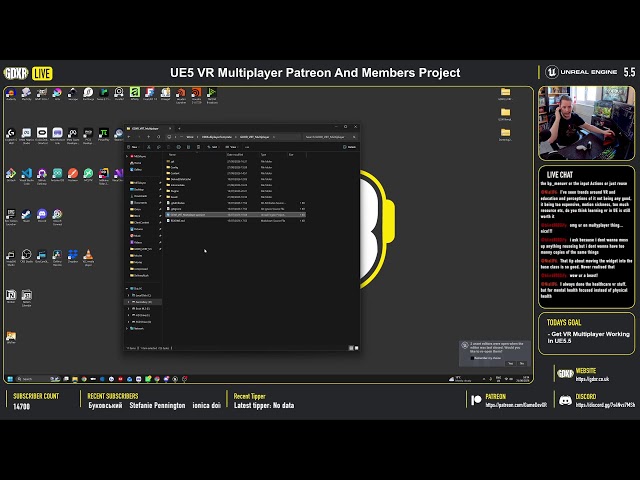This screenshot has height=480, width=640.
Task: Select the .gitattributes file row
Action: pyautogui.click(x=236, y=203)
